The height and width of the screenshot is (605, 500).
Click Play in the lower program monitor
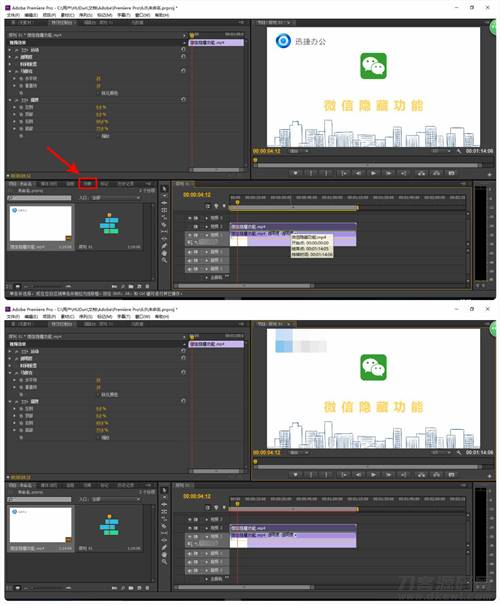(373, 475)
